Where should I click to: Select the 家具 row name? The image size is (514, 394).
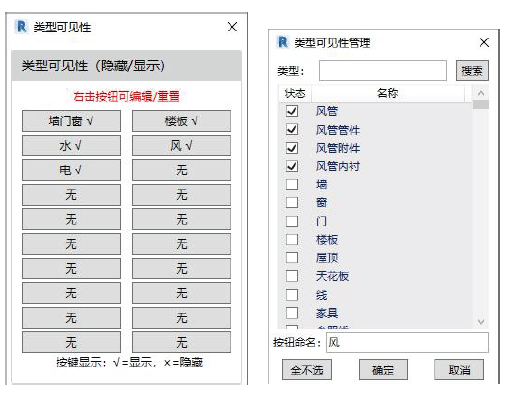coord(327,313)
